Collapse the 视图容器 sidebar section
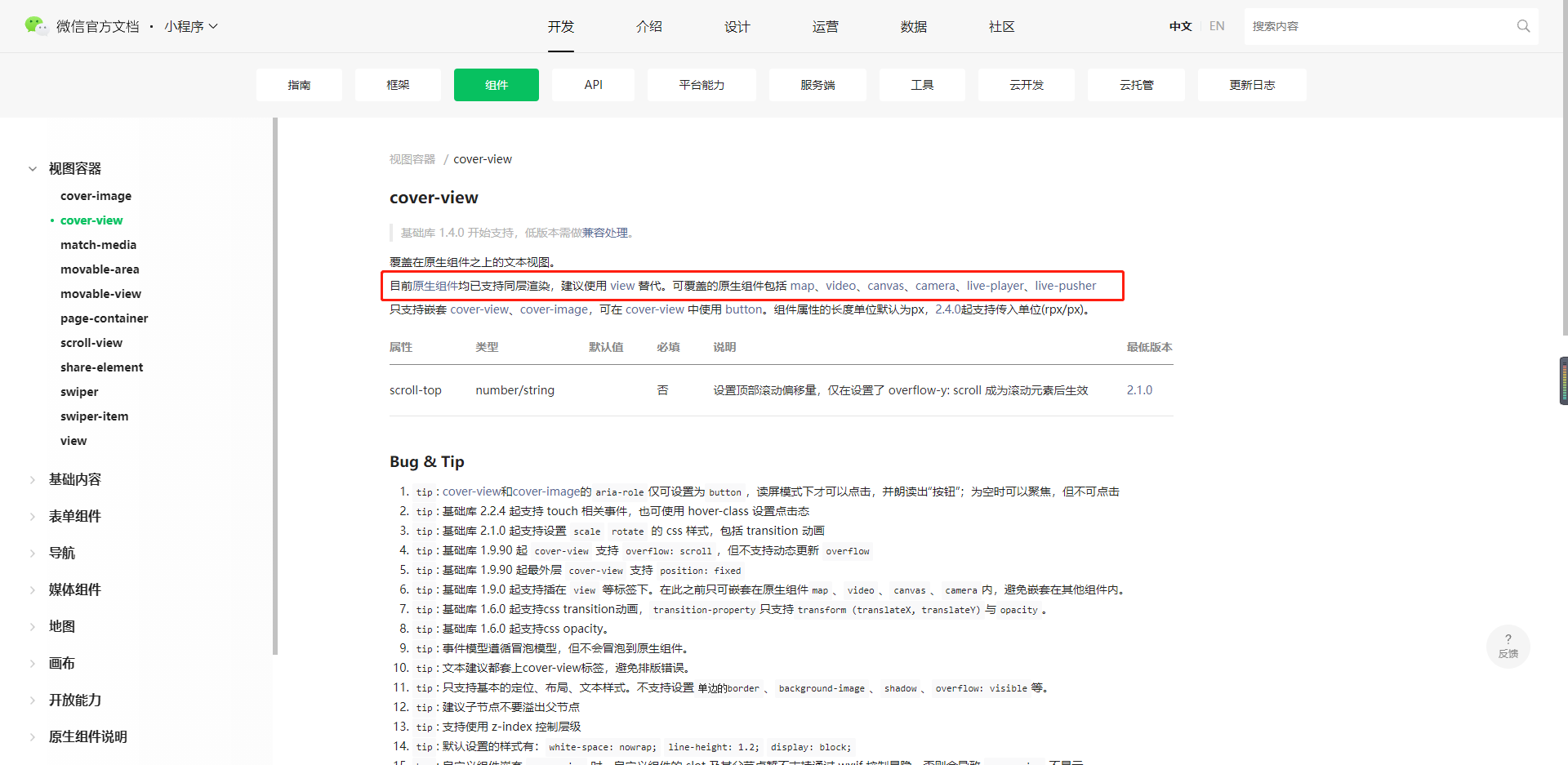1568x765 pixels. (33, 168)
